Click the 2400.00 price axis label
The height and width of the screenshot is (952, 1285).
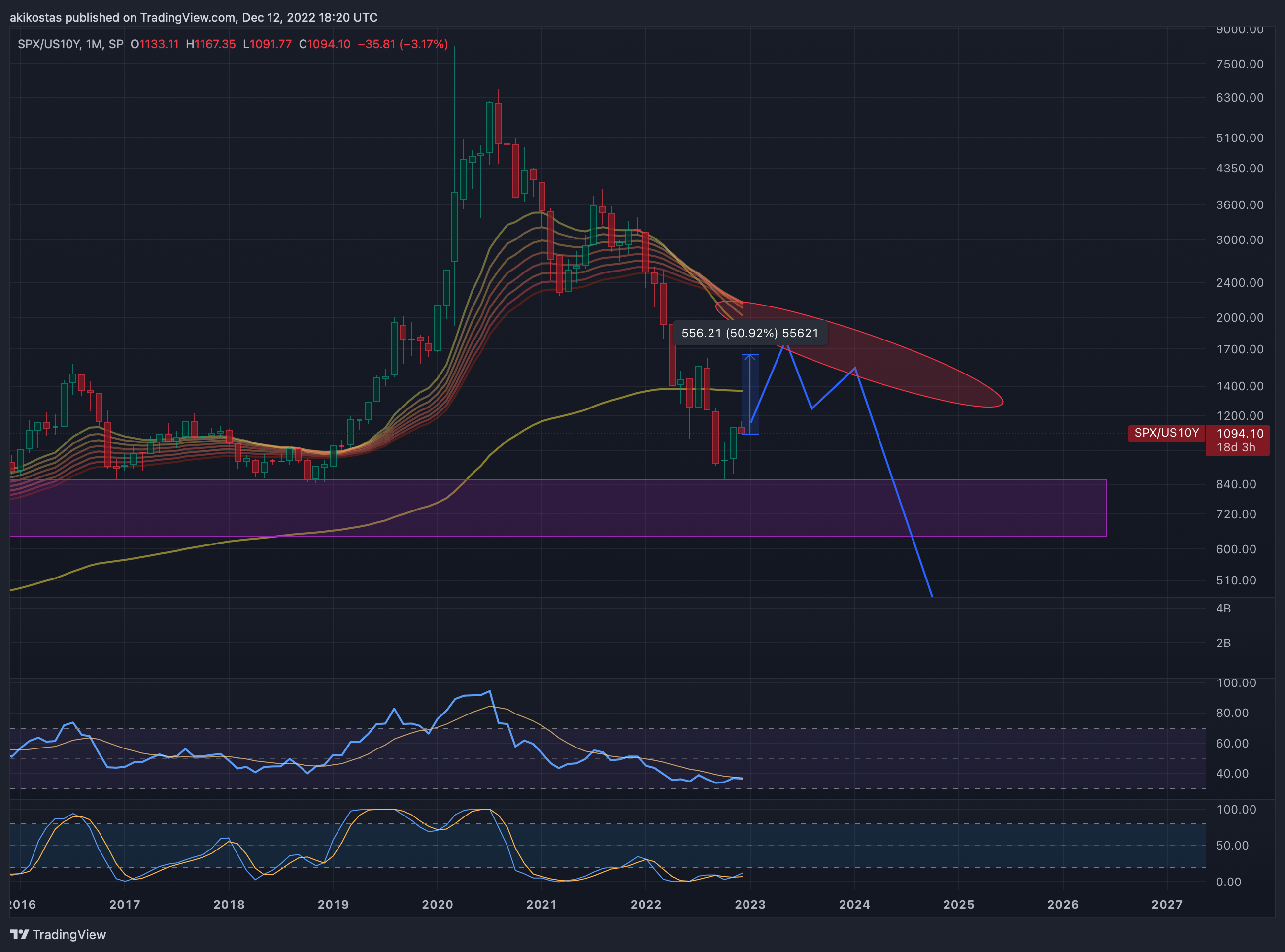(1240, 282)
